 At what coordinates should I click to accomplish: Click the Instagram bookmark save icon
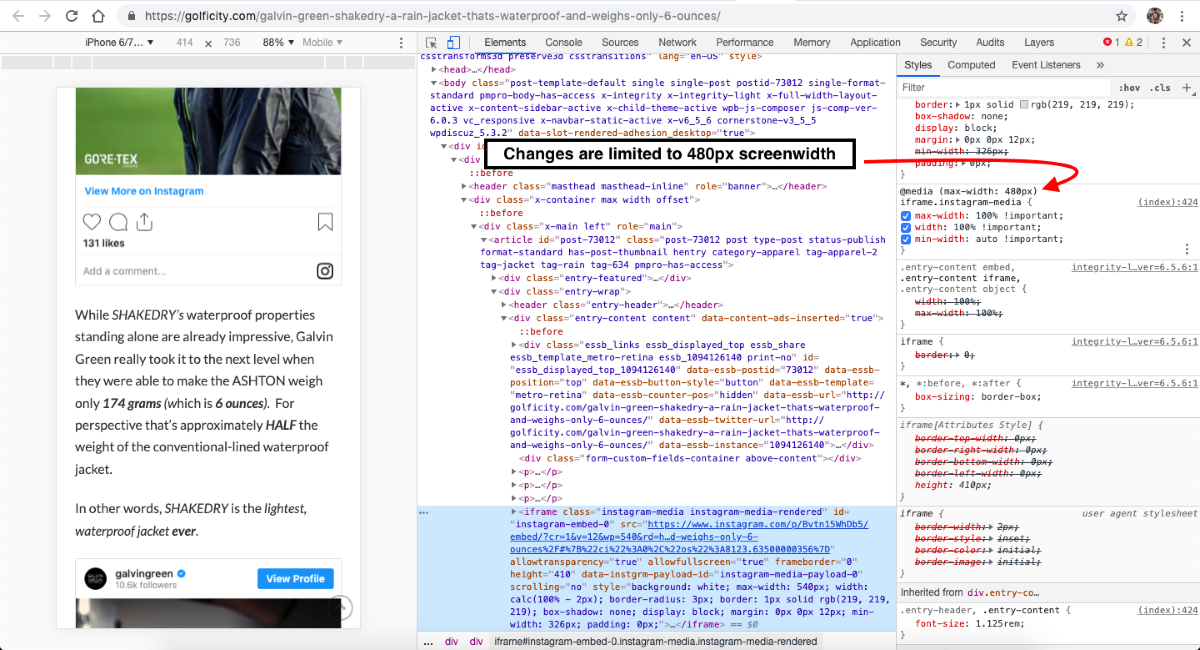click(325, 222)
